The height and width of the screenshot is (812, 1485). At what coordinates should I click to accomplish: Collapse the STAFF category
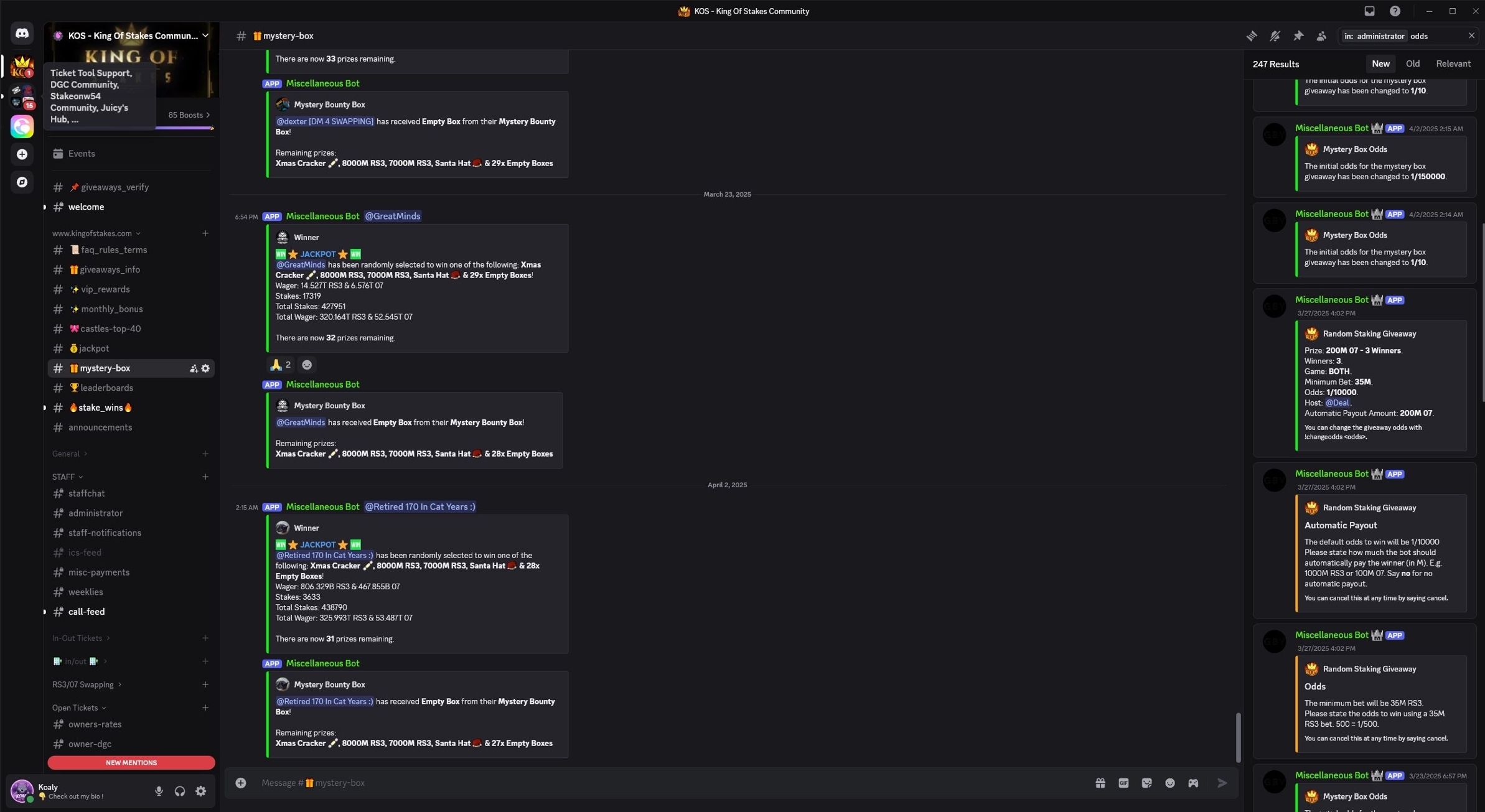coord(67,477)
